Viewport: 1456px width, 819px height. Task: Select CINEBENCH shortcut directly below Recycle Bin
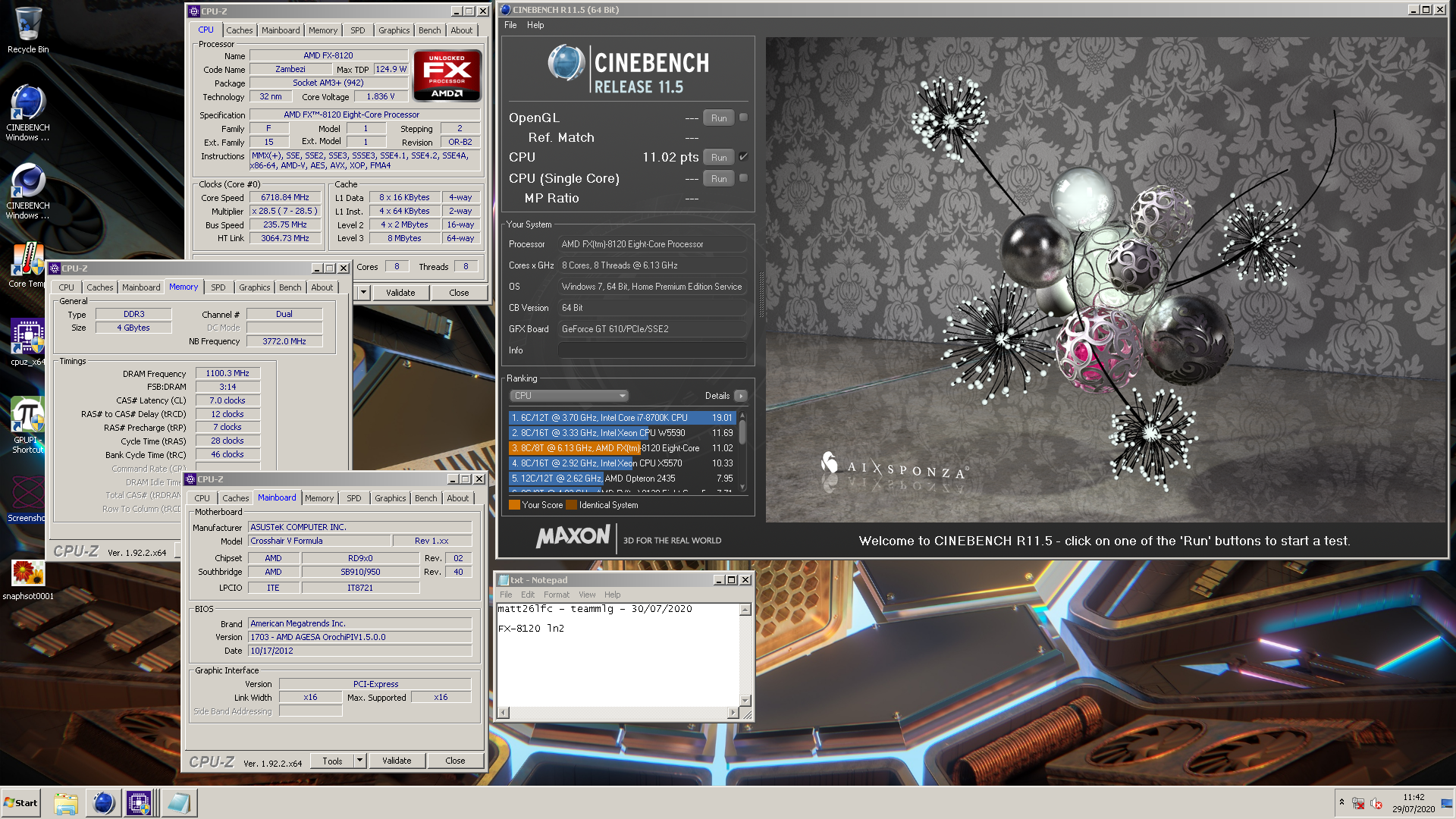click(28, 112)
